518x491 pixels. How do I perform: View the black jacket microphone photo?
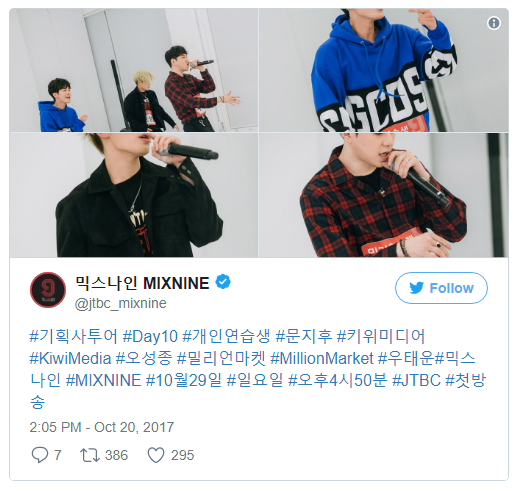point(134,195)
